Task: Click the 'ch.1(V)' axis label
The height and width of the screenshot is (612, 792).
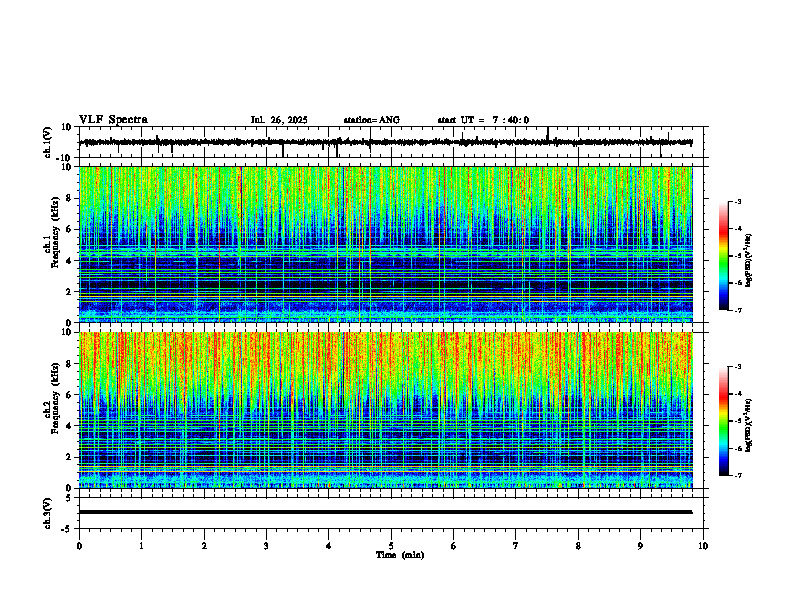Action: coord(48,142)
